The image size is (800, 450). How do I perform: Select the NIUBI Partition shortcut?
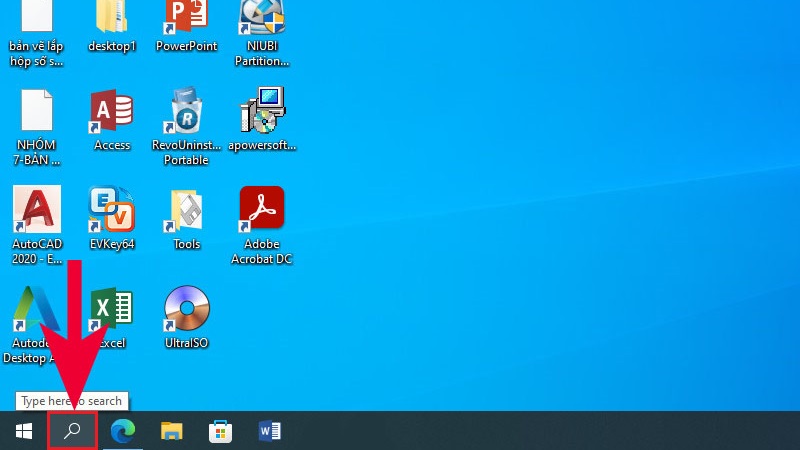[262, 16]
